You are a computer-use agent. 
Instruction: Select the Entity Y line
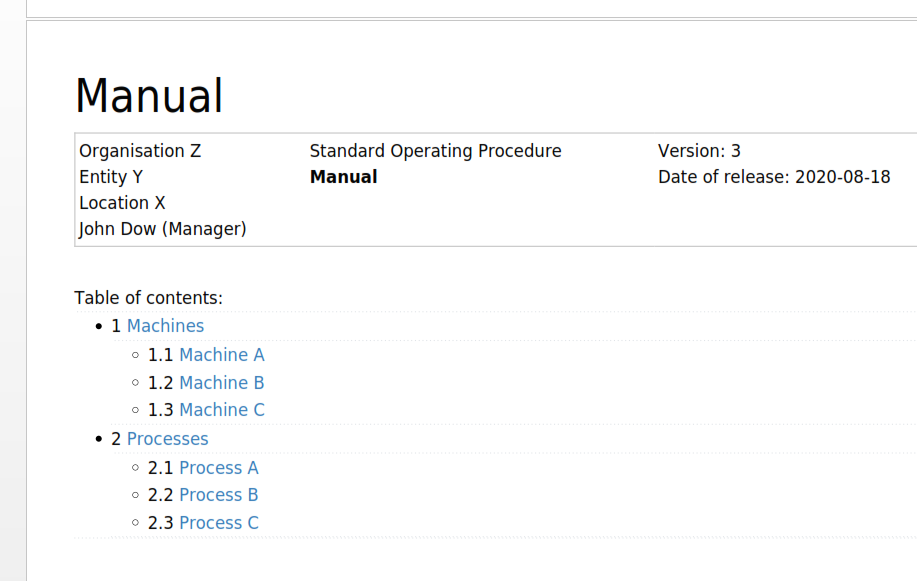(x=111, y=177)
